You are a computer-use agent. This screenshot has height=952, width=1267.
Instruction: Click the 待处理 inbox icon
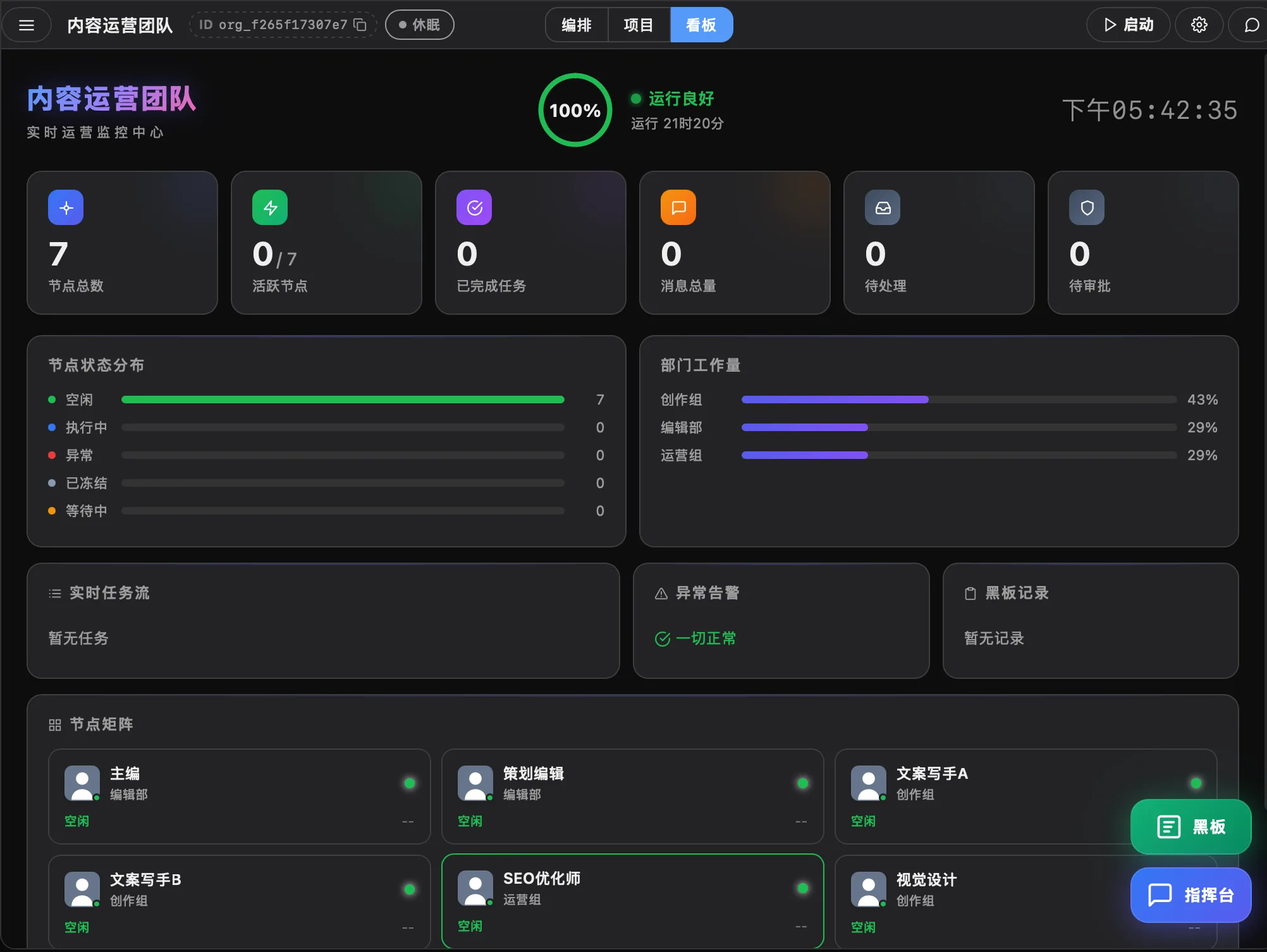pos(883,207)
